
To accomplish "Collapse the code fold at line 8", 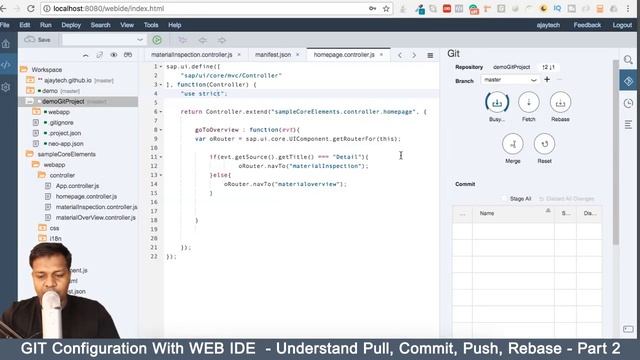I will point(161,130).
